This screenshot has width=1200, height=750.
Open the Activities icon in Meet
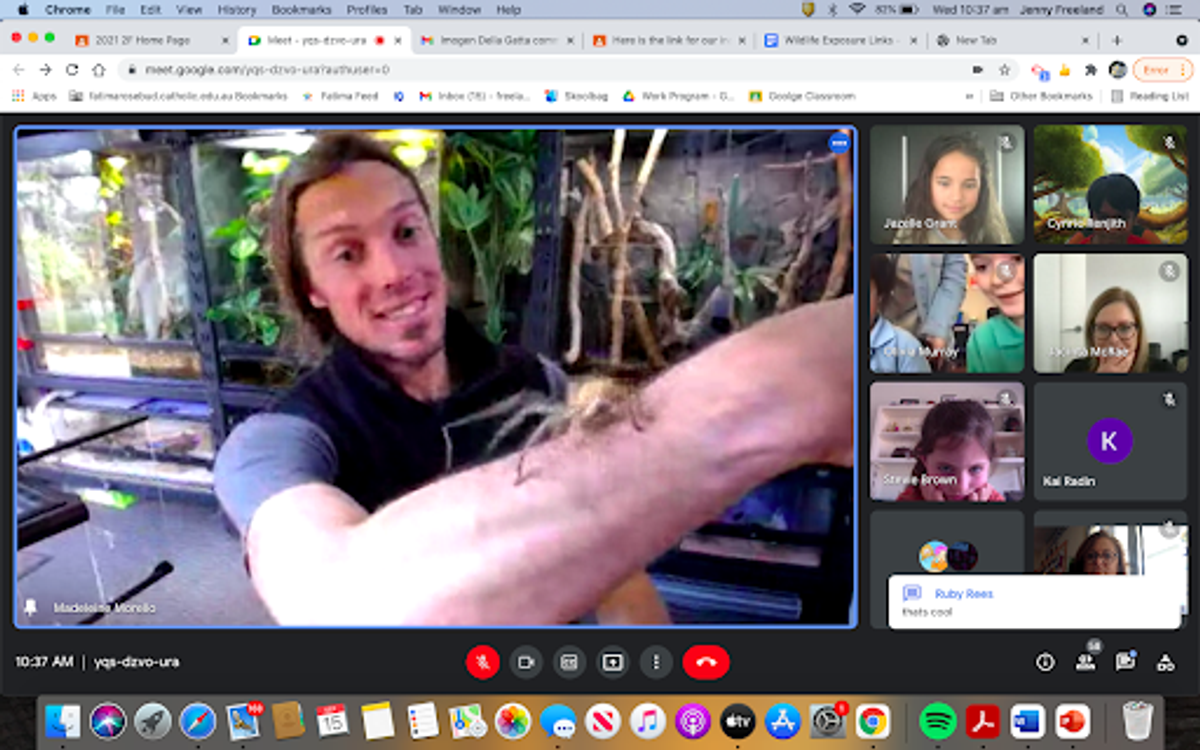tap(1165, 662)
